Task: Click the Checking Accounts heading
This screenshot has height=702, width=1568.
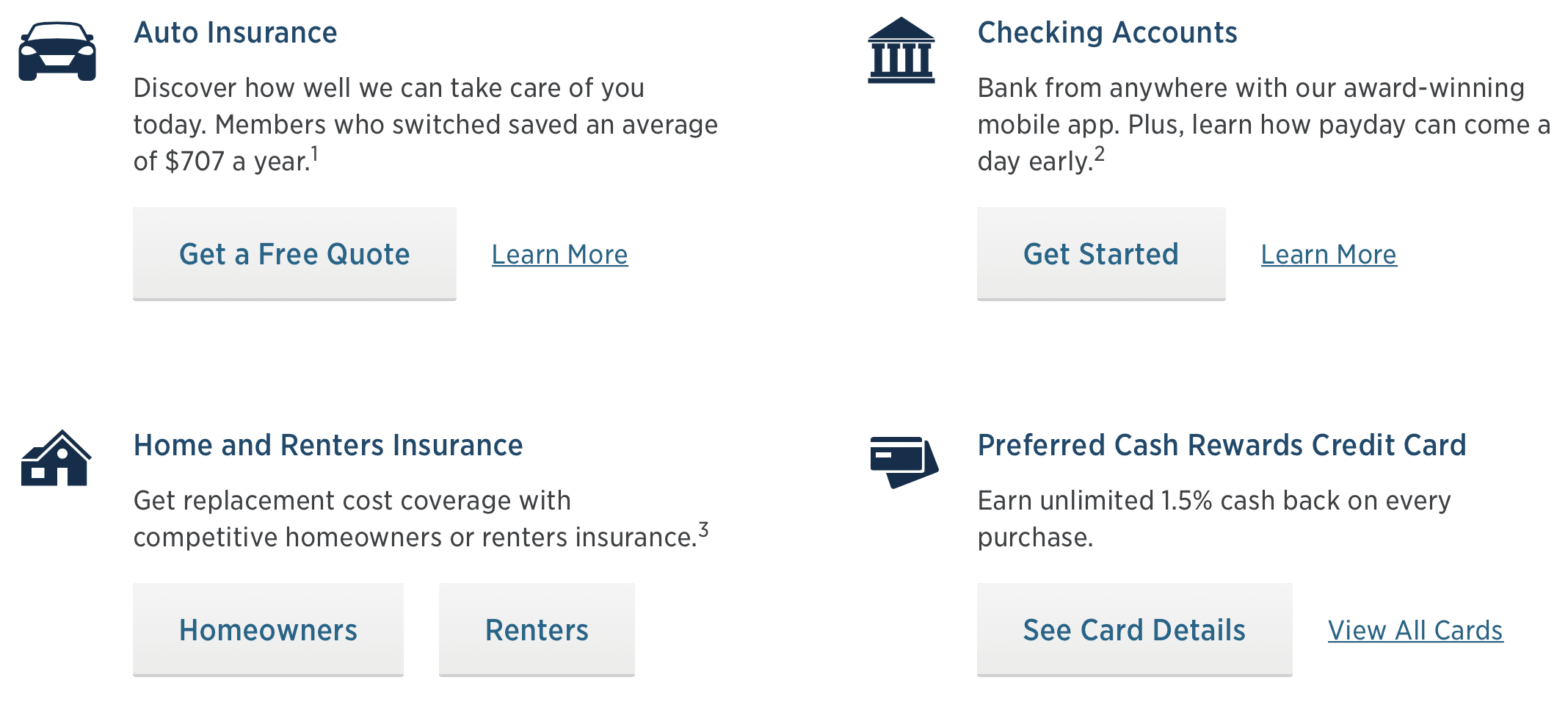Action: coord(1107,33)
